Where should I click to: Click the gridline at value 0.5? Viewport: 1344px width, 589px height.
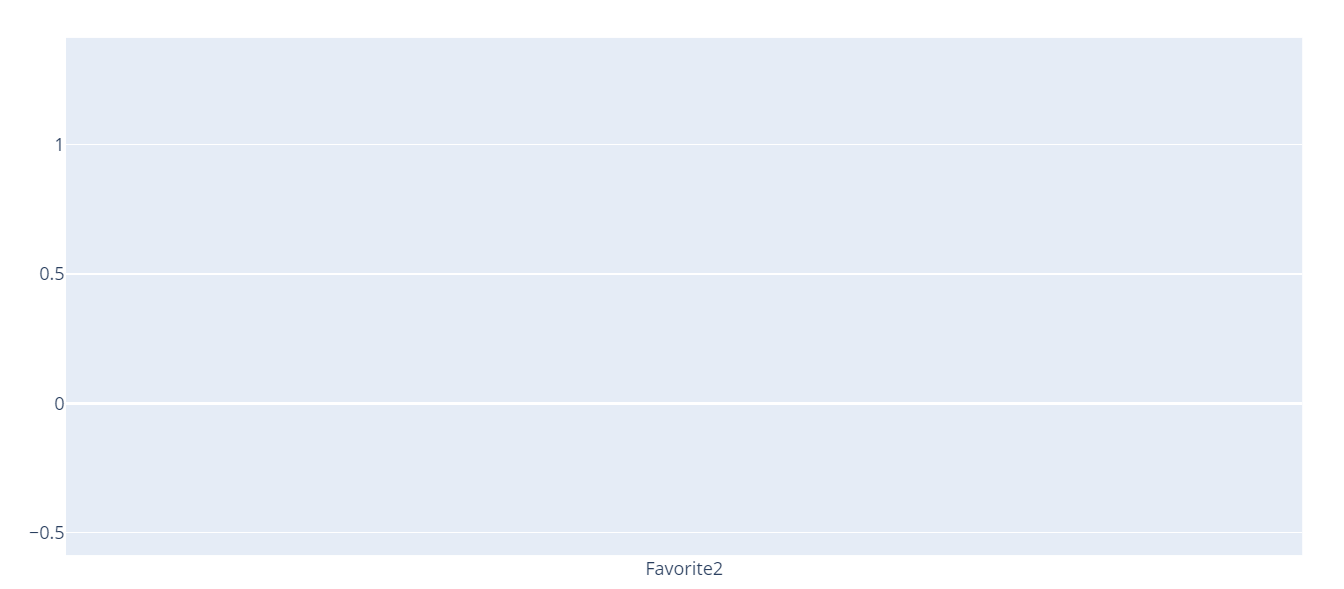click(x=684, y=274)
